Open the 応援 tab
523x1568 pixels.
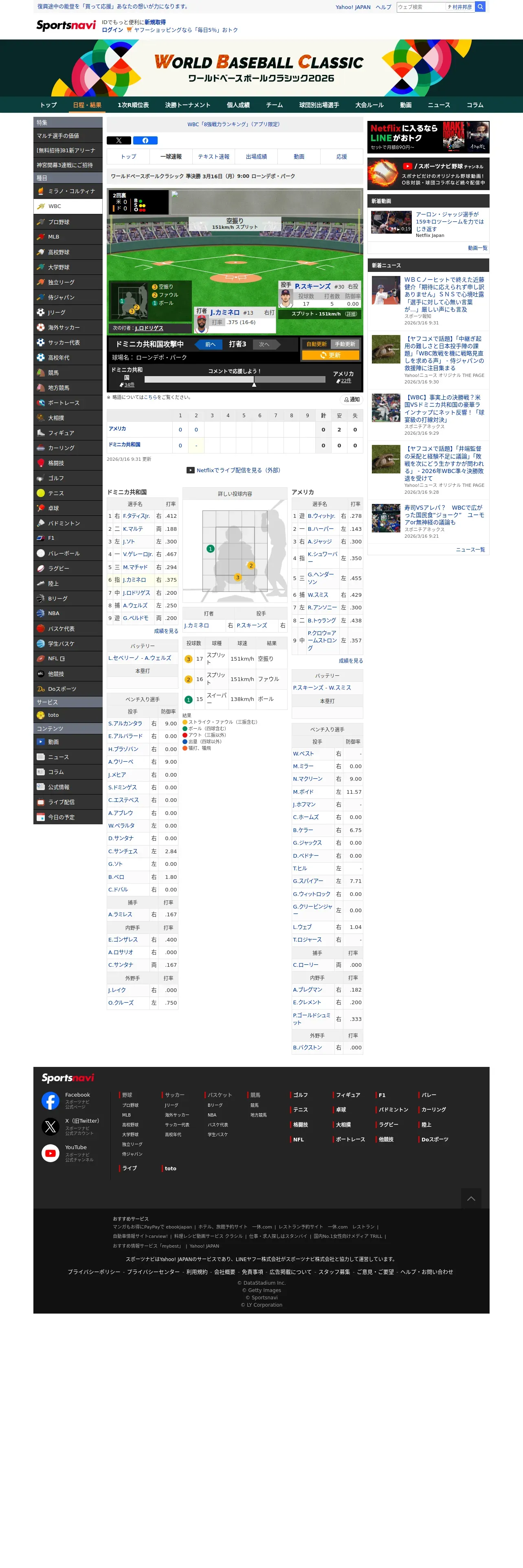pyautogui.click(x=342, y=156)
